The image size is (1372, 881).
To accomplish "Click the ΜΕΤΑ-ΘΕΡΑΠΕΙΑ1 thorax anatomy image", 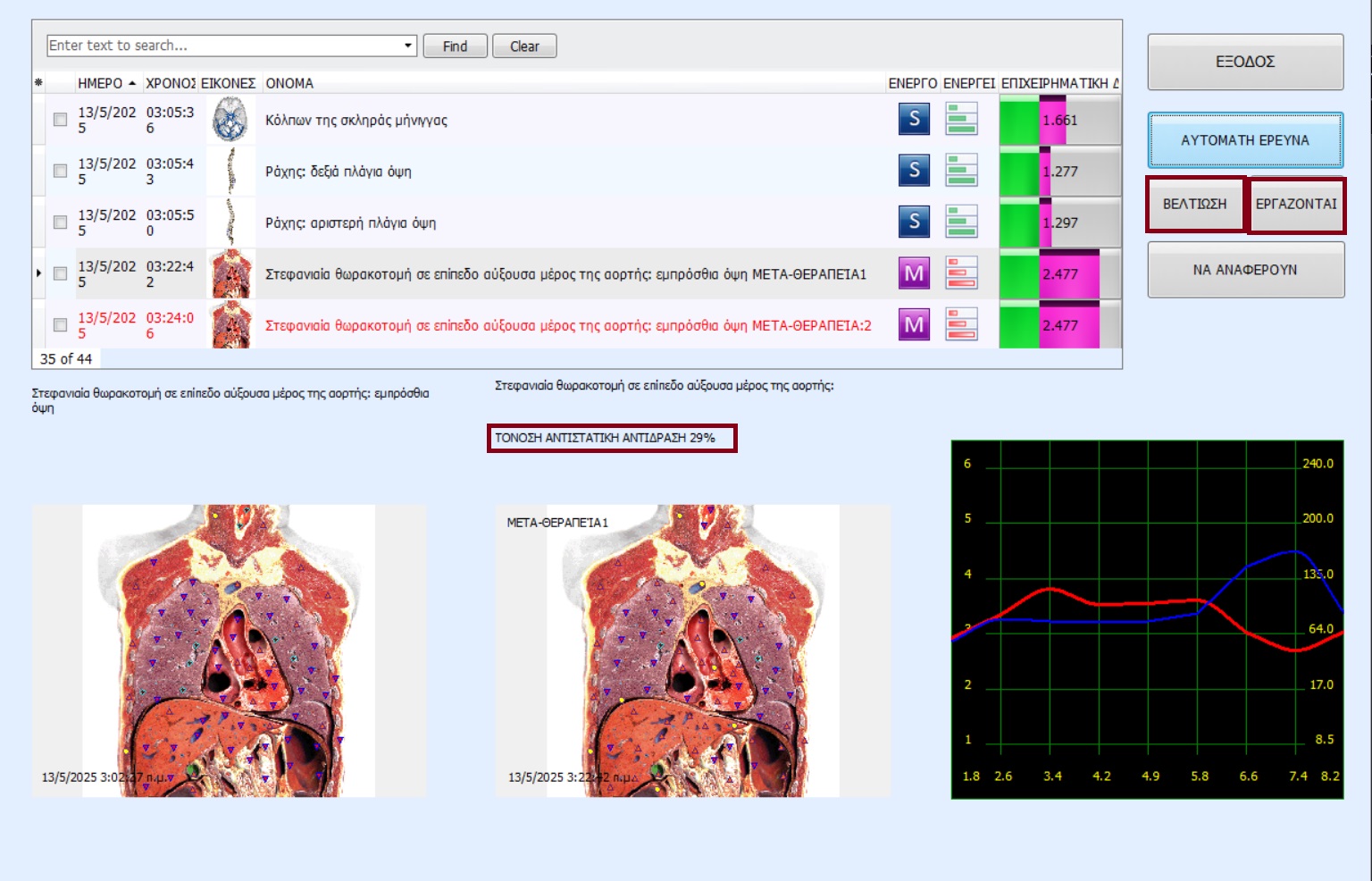I will point(693,650).
